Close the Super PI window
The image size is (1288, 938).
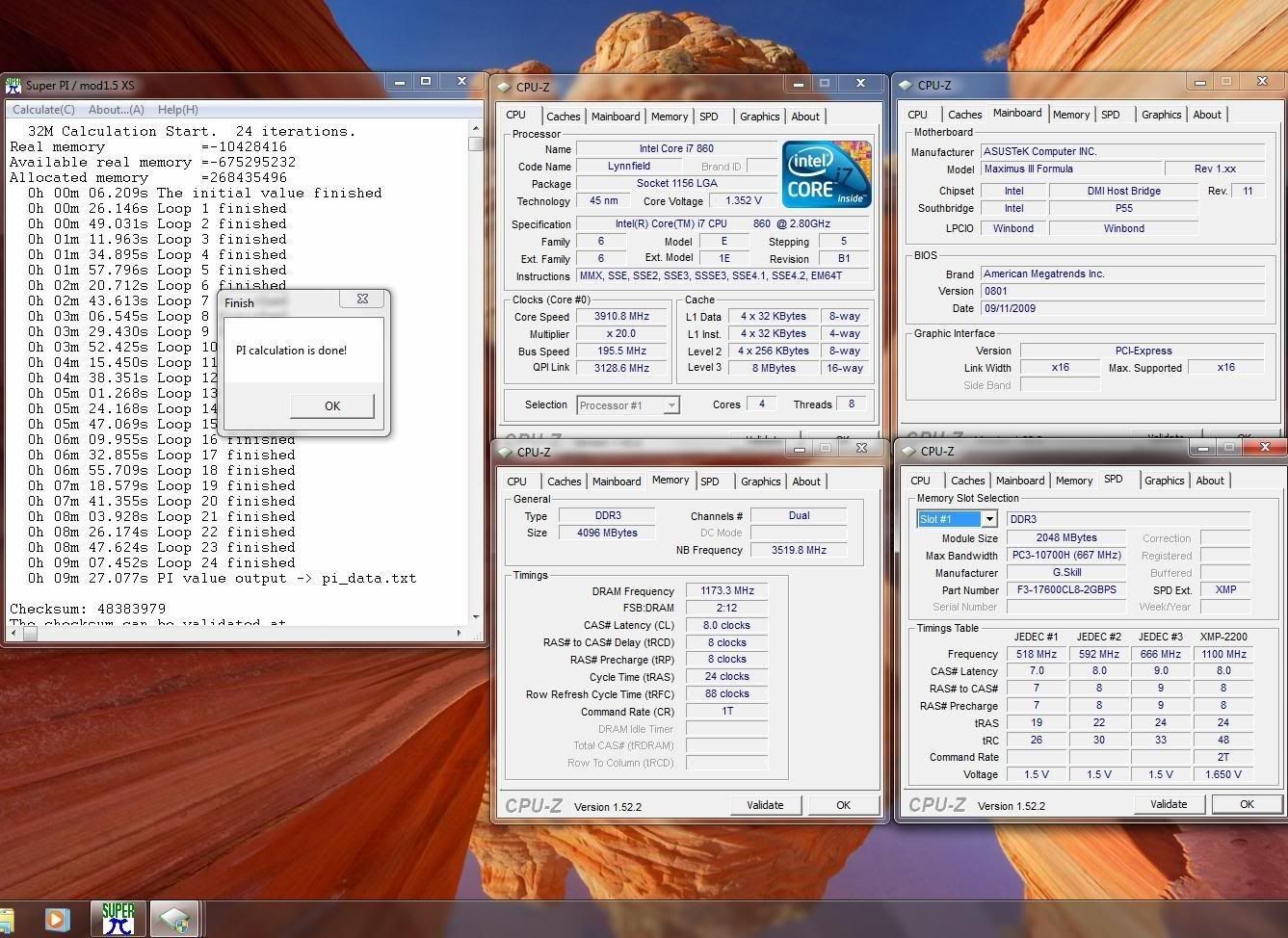[x=461, y=83]
